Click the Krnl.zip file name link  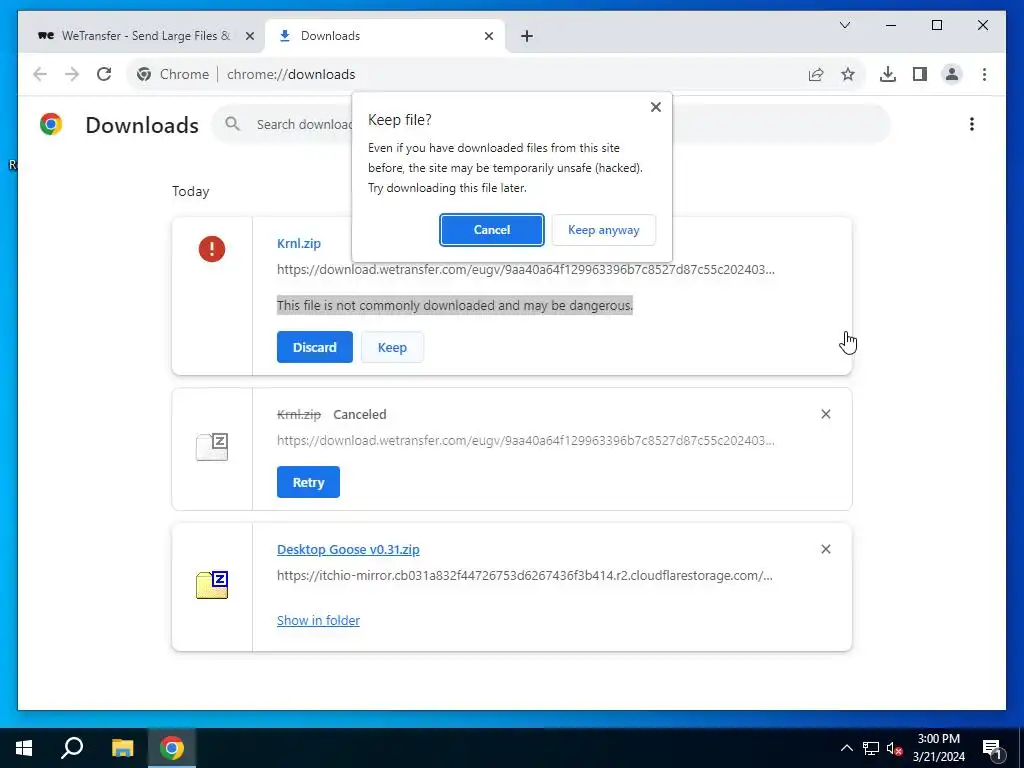299,243
